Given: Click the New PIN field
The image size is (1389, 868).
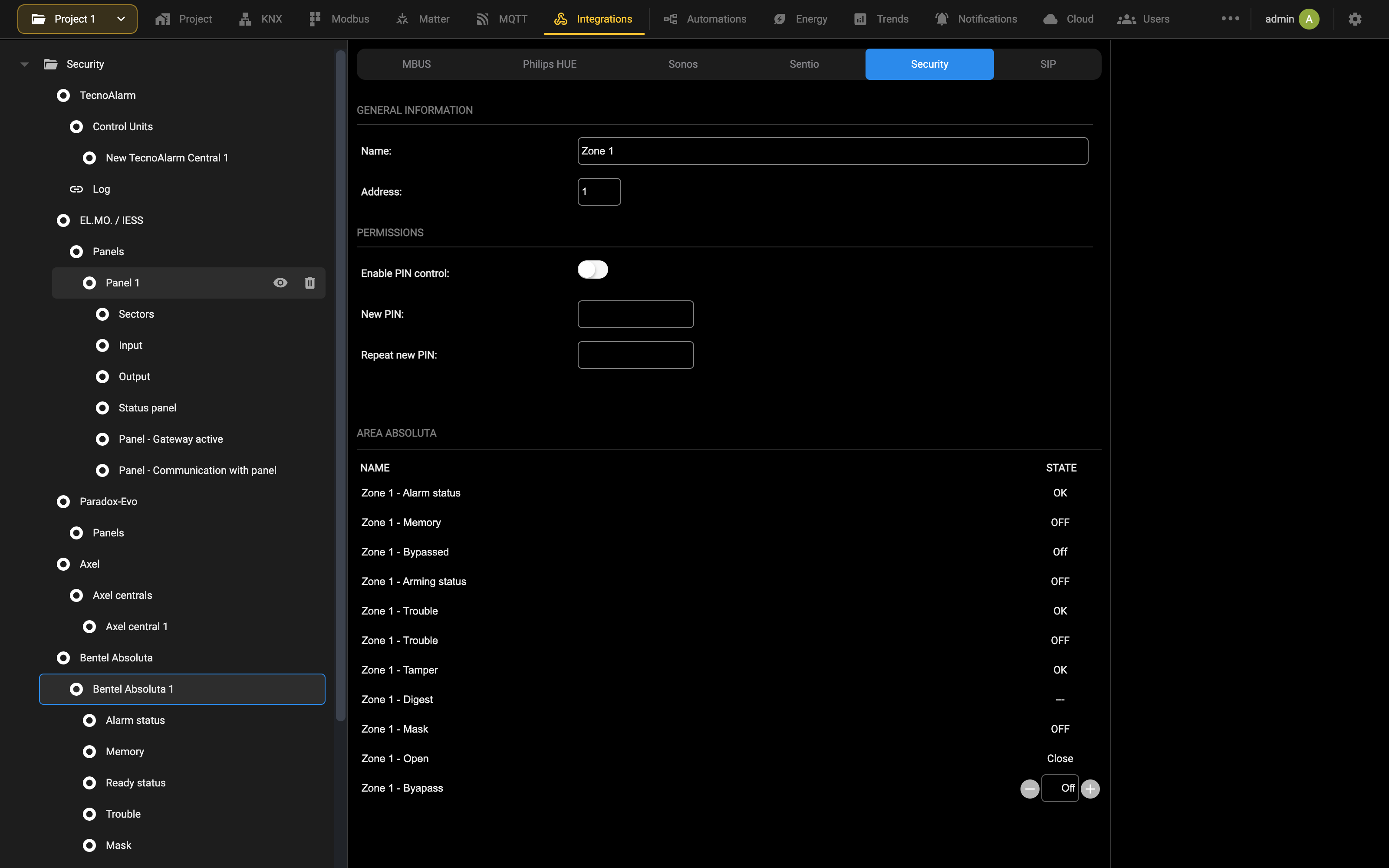Looking at the screenshot, I should (635, 314).
